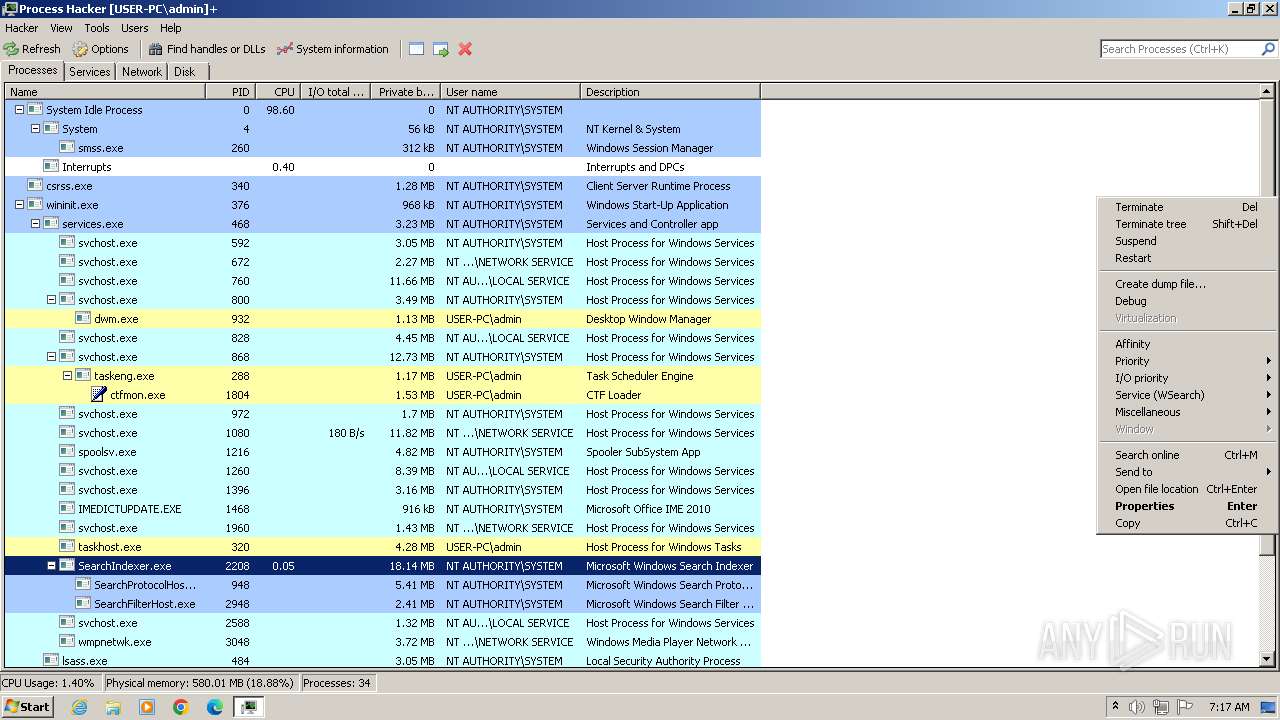Viewport: 1280px width, 720px height.
Task: Click the Search Processes input field
Action: (x=1180, y=49)
